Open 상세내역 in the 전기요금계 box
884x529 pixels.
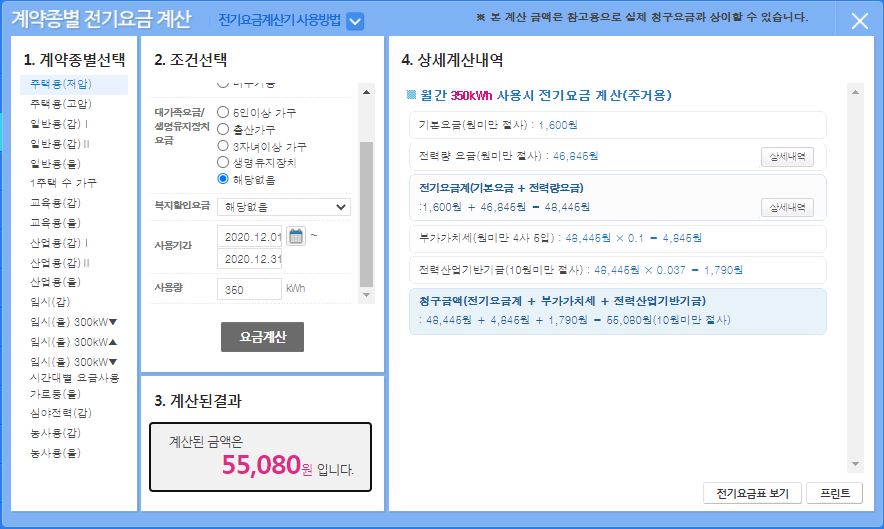click(x=787, y=208)
